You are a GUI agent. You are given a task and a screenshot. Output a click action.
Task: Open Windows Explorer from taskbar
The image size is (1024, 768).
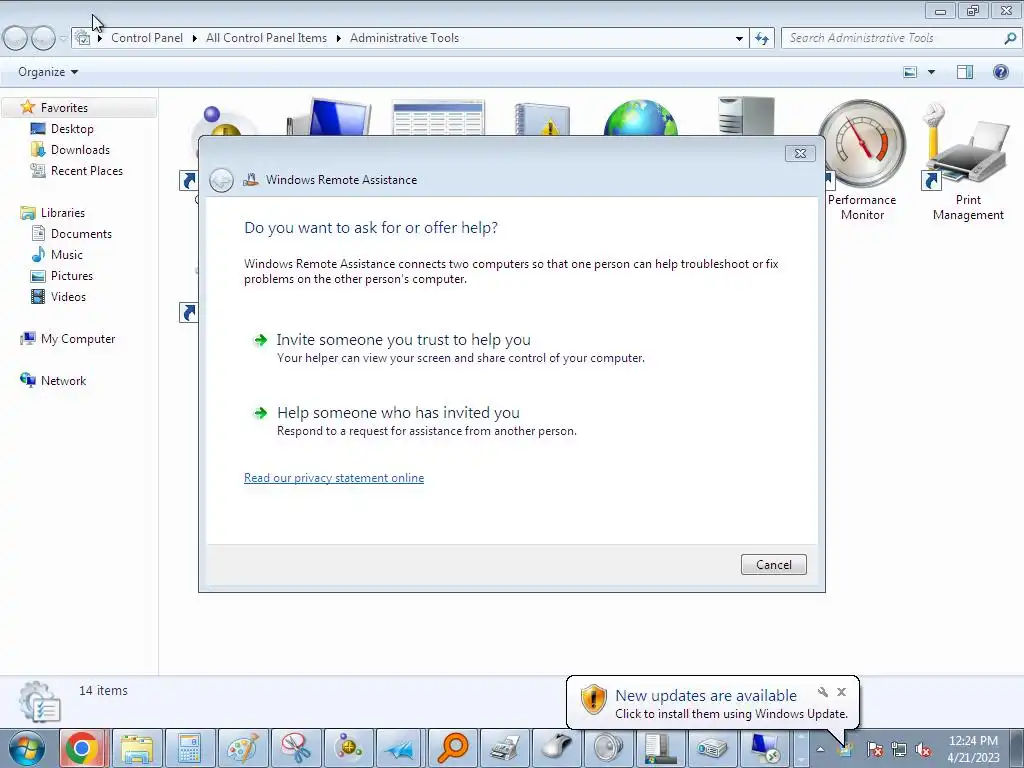click(x=136, y=748)
